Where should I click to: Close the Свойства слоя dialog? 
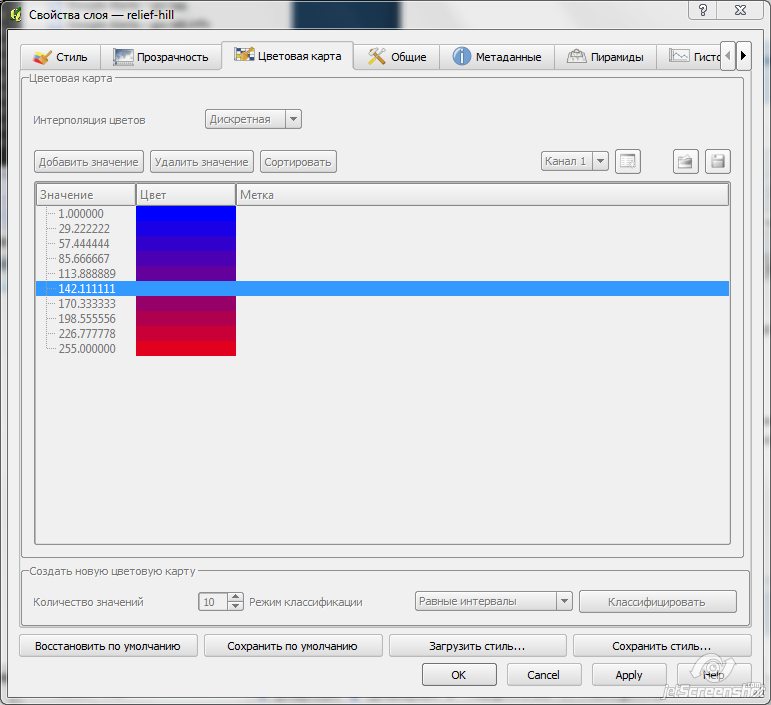(741, 10)
